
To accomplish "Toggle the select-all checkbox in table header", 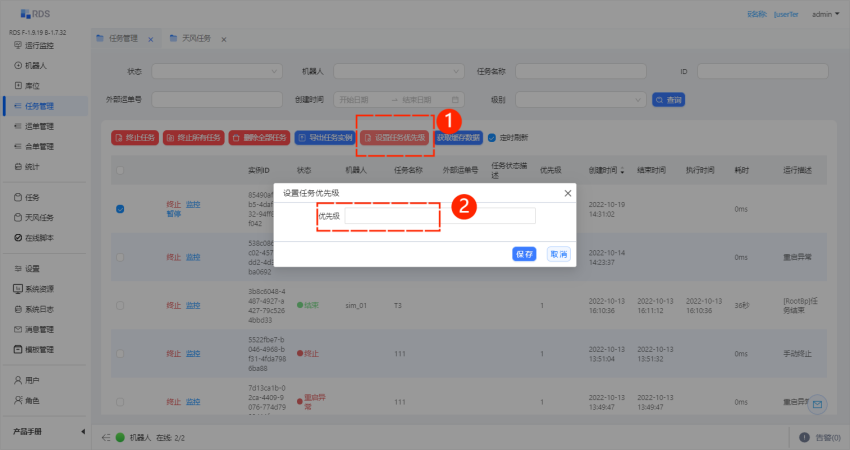I will coord(120,171).
